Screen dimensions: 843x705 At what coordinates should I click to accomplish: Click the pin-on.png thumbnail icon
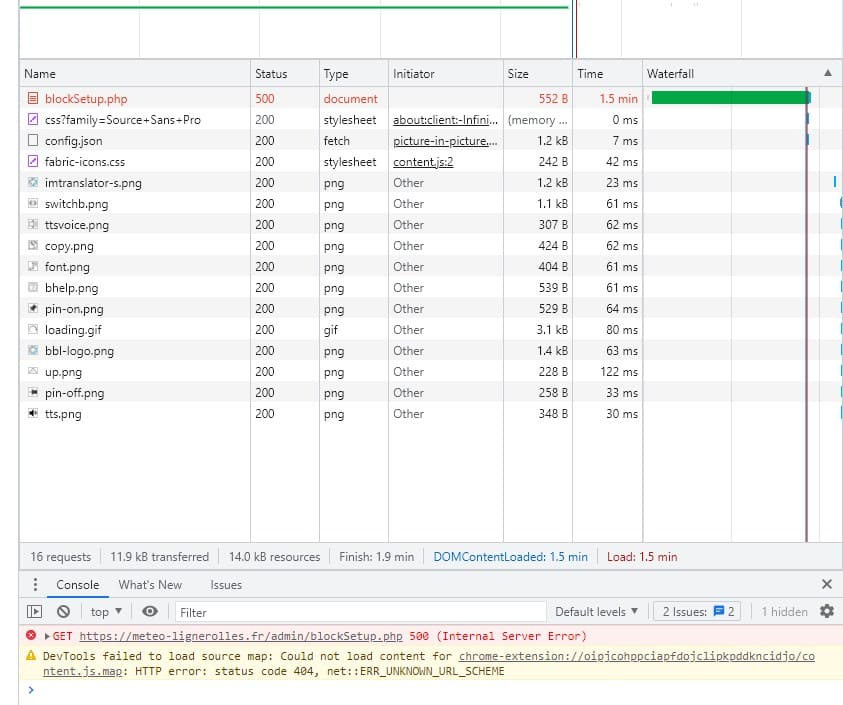pyautogui.click(x=33, y=308)
